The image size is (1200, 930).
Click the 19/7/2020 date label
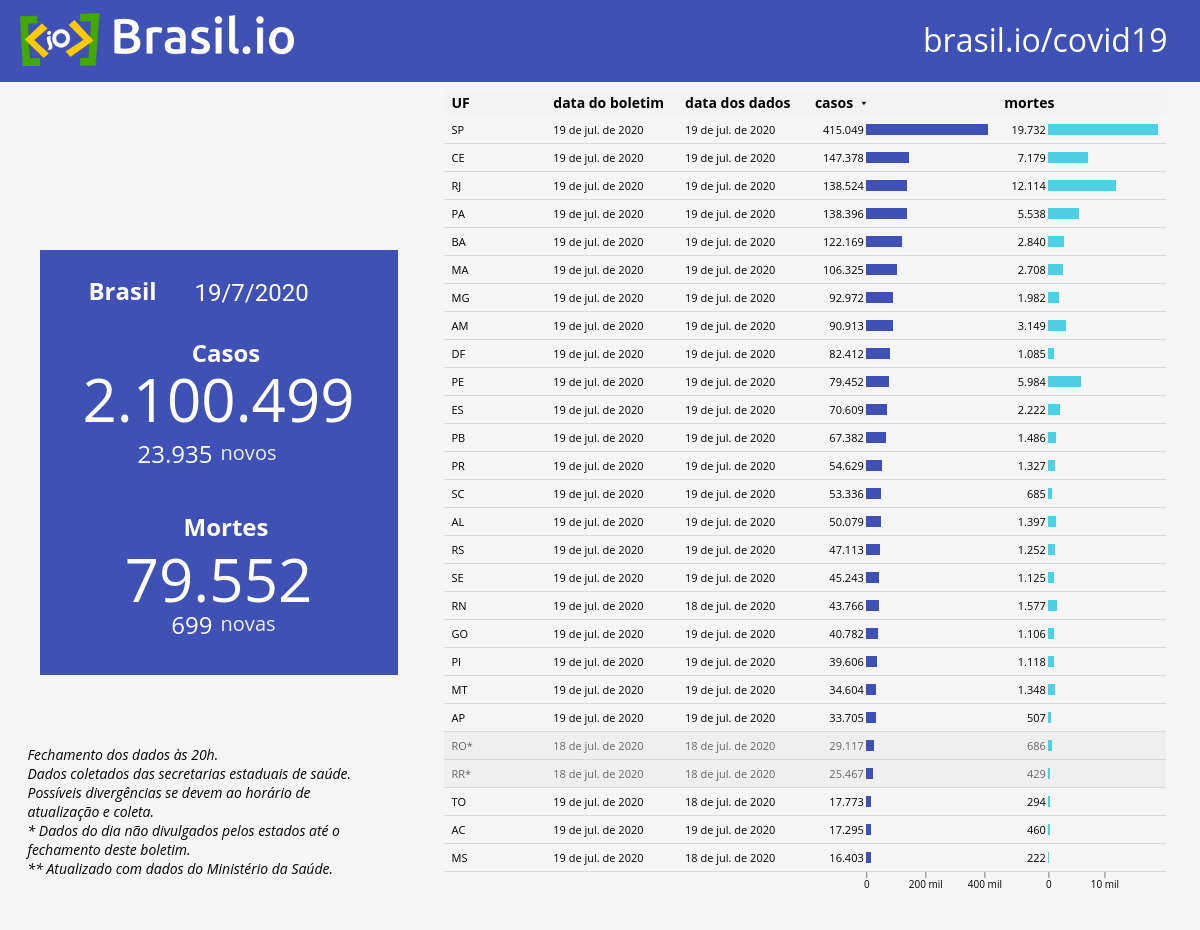251,293
